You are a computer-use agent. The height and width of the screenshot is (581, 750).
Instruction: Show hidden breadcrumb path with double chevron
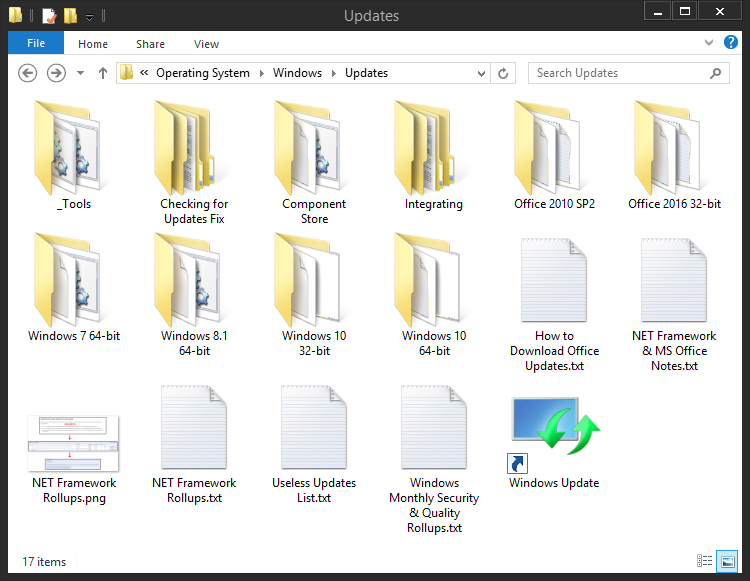pos(143,73)
